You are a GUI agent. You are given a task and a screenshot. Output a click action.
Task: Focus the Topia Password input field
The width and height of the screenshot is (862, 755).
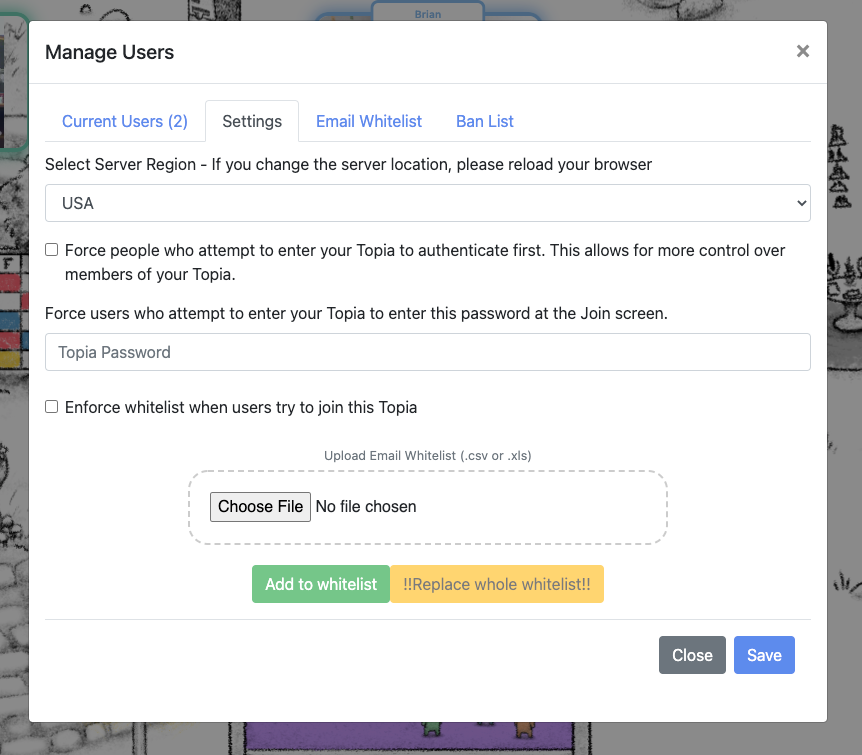427,352
